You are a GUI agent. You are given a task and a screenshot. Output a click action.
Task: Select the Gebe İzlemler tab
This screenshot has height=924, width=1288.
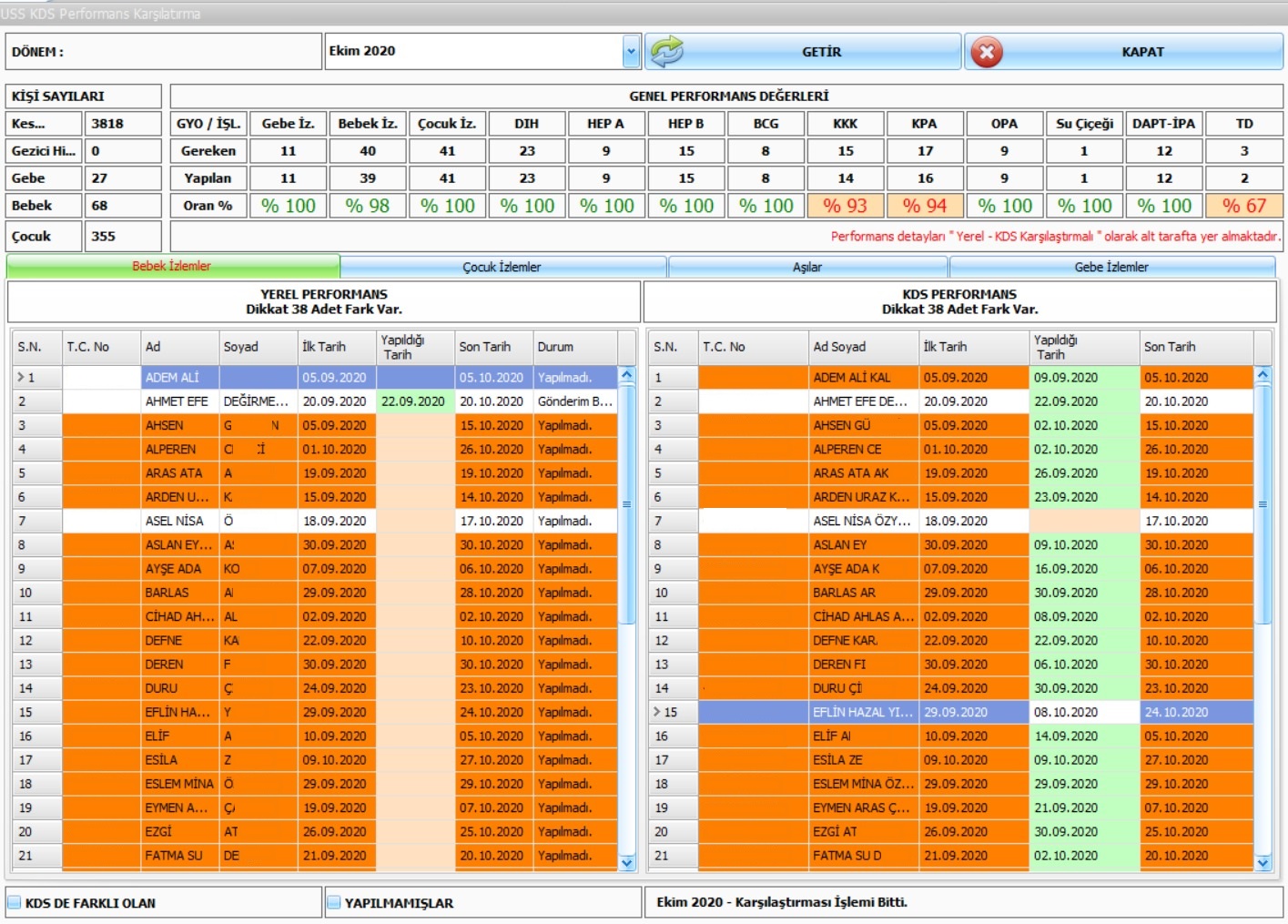(x=1111, y=267)
